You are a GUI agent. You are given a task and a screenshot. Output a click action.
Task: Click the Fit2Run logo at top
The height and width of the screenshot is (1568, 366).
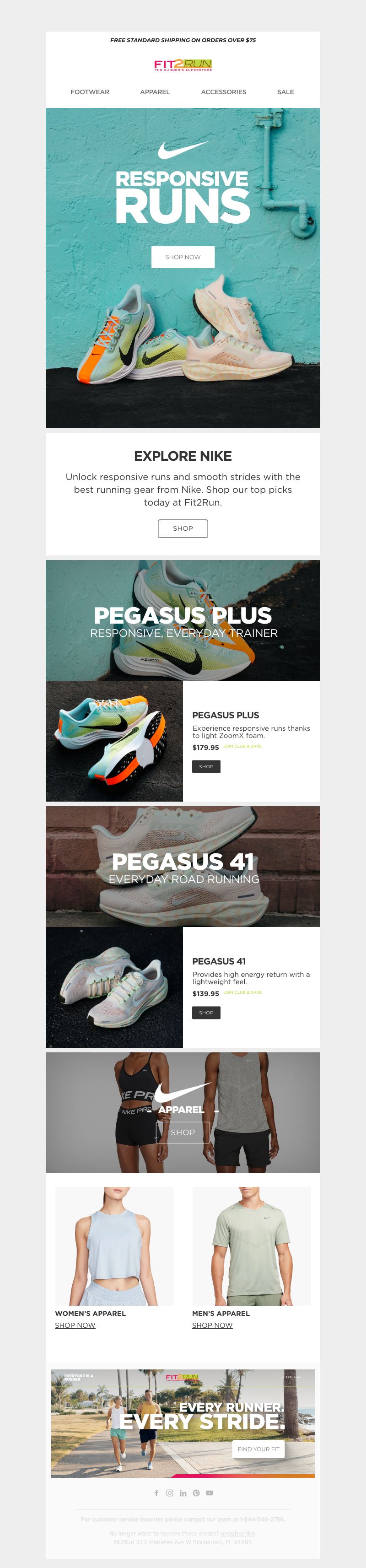183,65
